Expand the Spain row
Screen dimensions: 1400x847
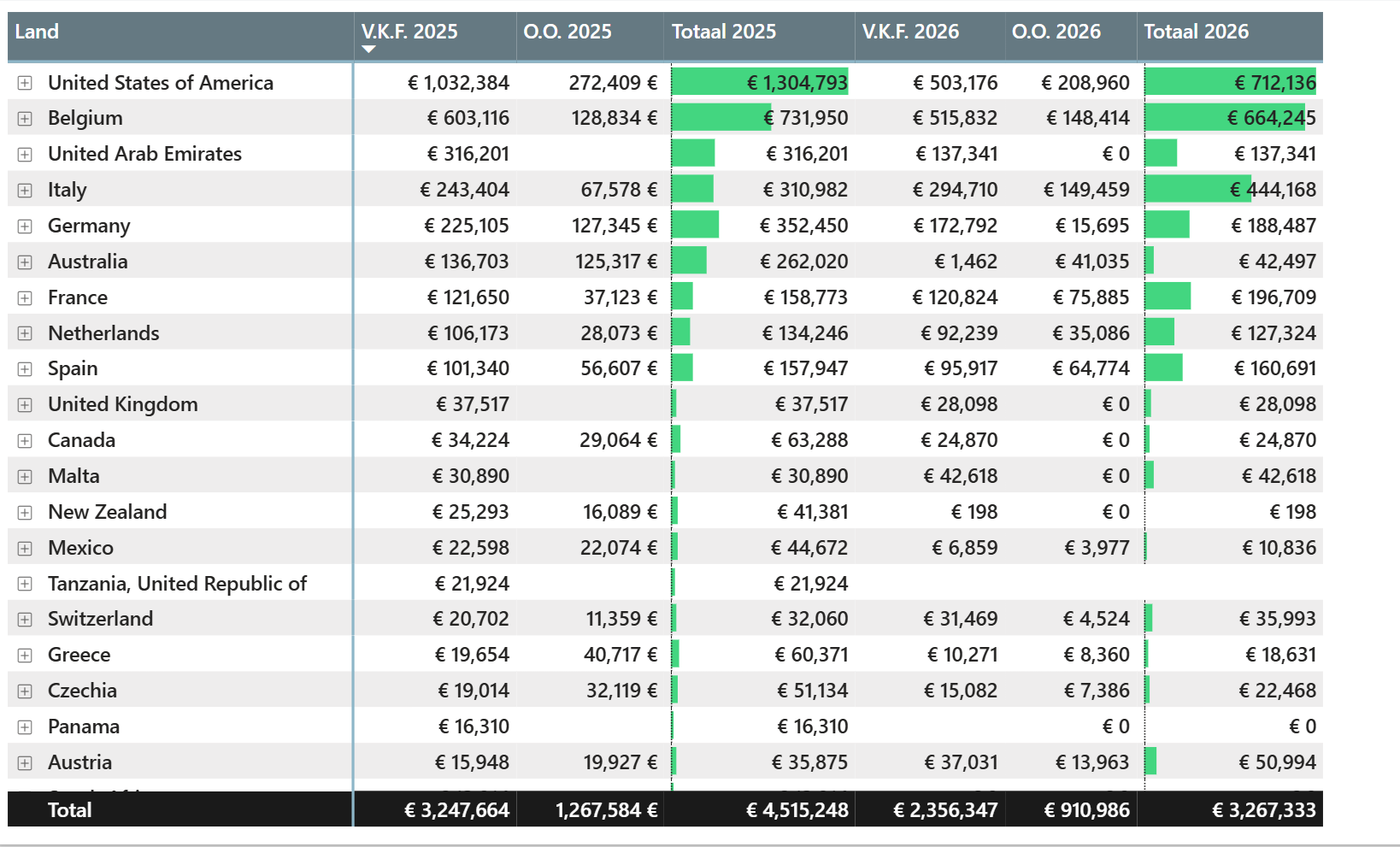pos(25,369)
